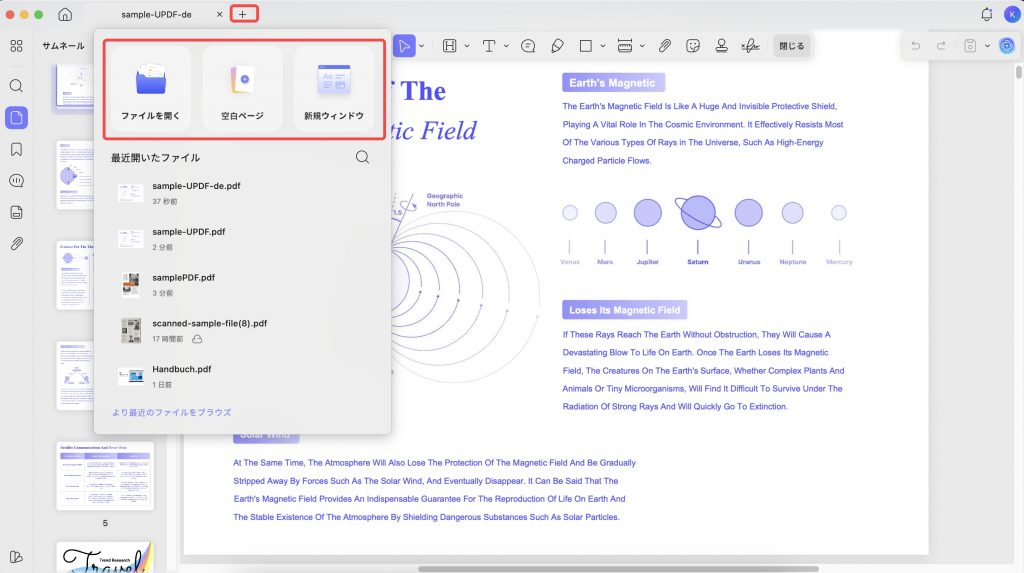Open the home screen icon
Image resolution: width=1024 pixels, height=573 pixels.
[65, 14]
